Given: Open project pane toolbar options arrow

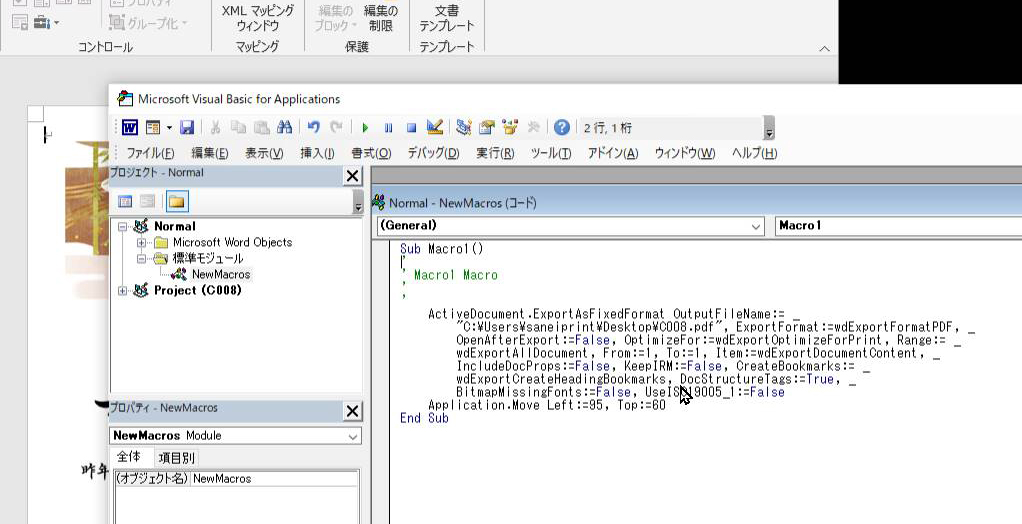Looking at the screenshot, I should (358, 202).
